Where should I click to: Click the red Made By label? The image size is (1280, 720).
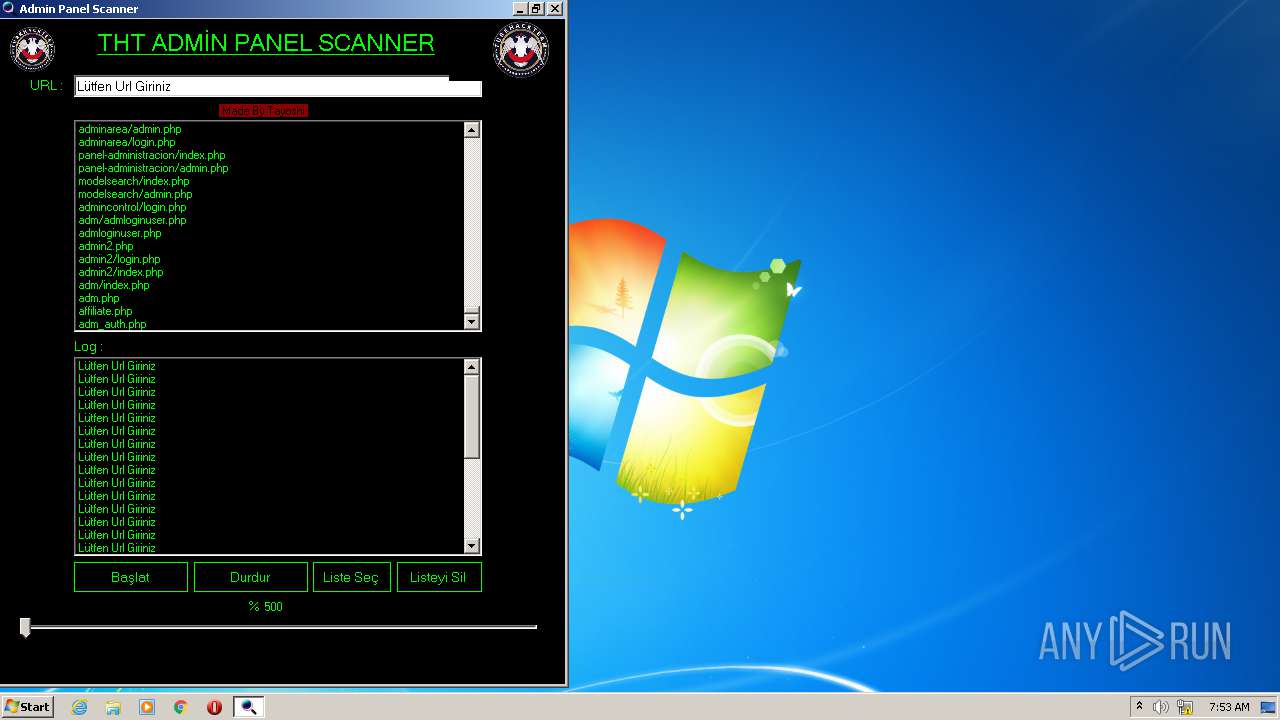coord(264,111)
